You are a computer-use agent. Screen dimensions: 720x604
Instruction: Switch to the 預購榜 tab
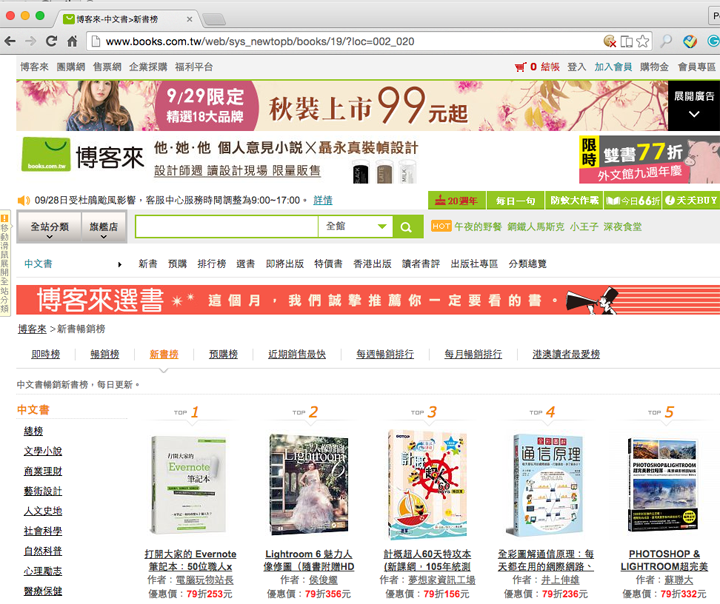tap(223, 354)
